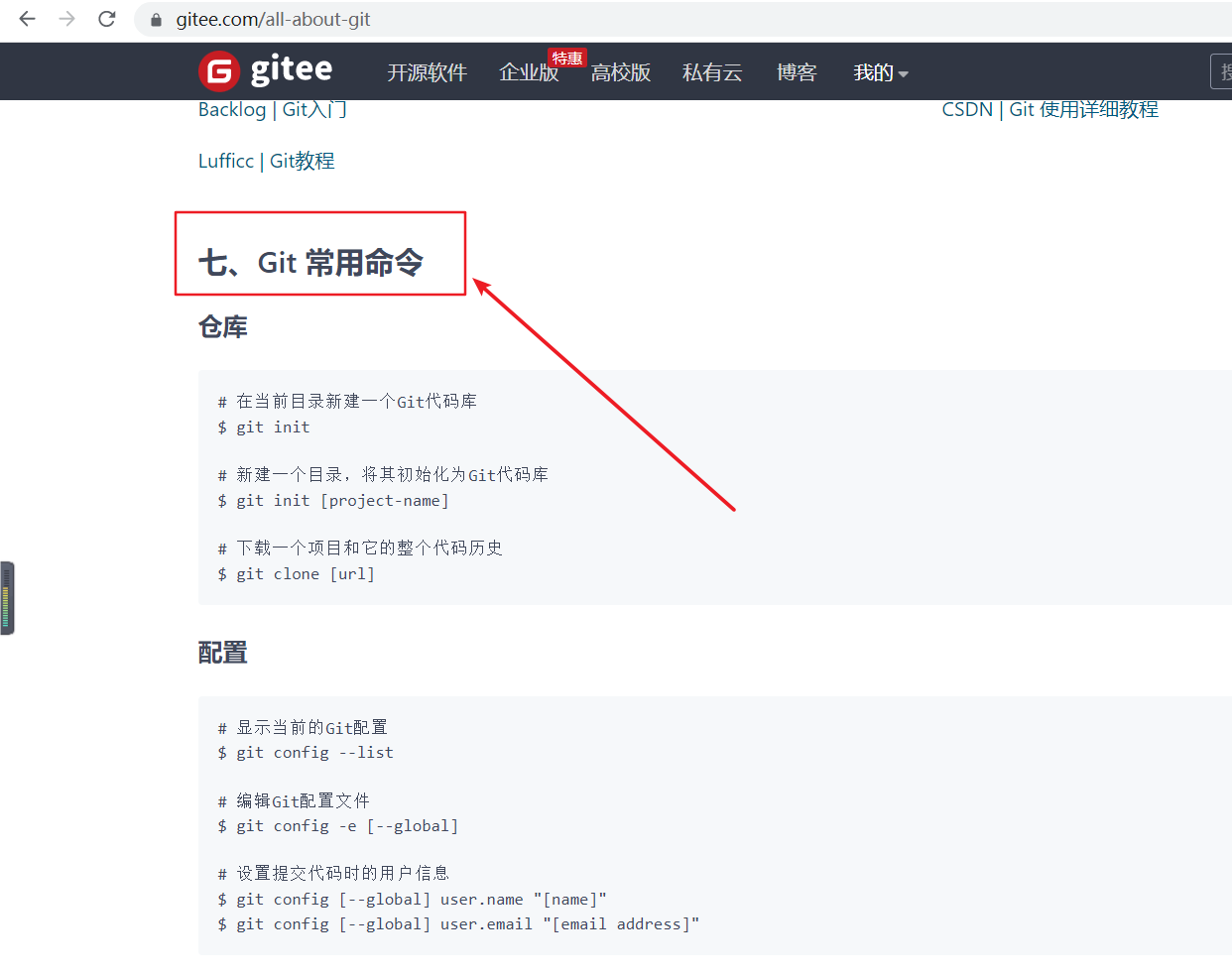Reload the page via refresh icon
1232x976 pixels.
coord(106,19)
